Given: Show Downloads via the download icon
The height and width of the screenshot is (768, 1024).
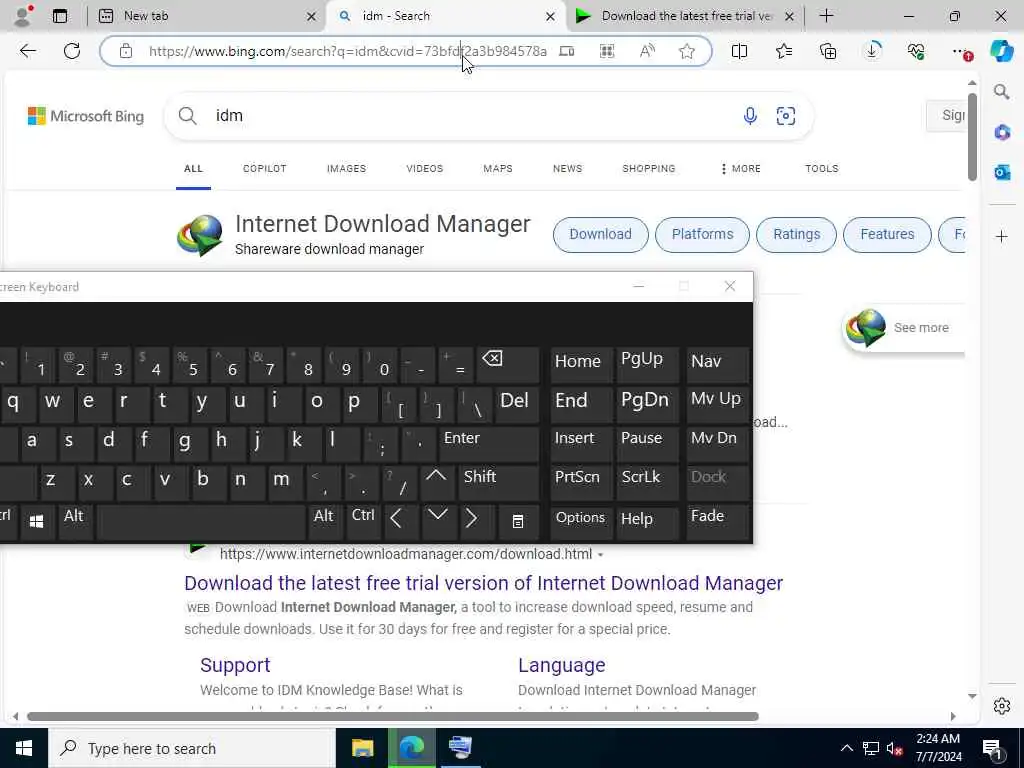Looking at the screenshot, I should 872,51.
